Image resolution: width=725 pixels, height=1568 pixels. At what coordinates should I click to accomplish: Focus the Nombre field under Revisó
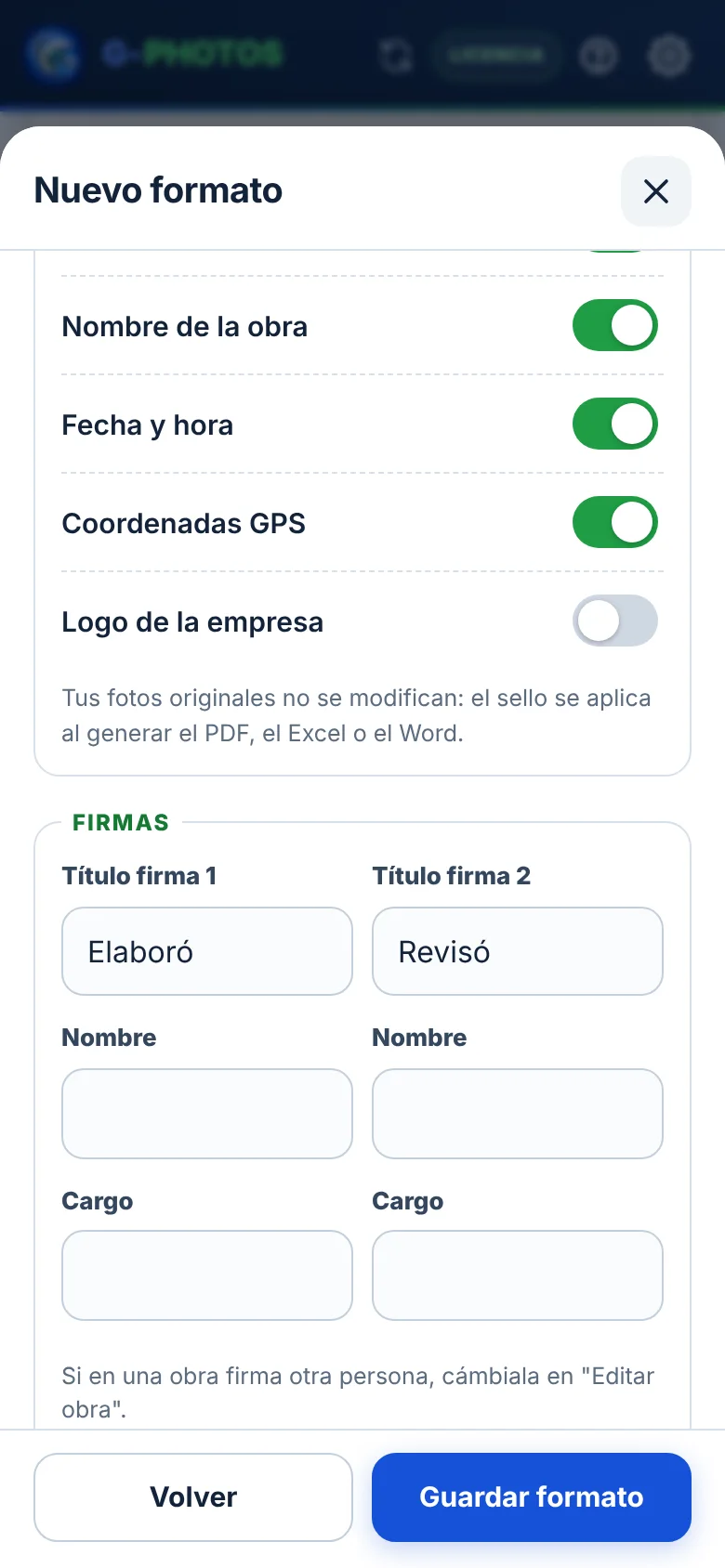(x=518, y=1114)
